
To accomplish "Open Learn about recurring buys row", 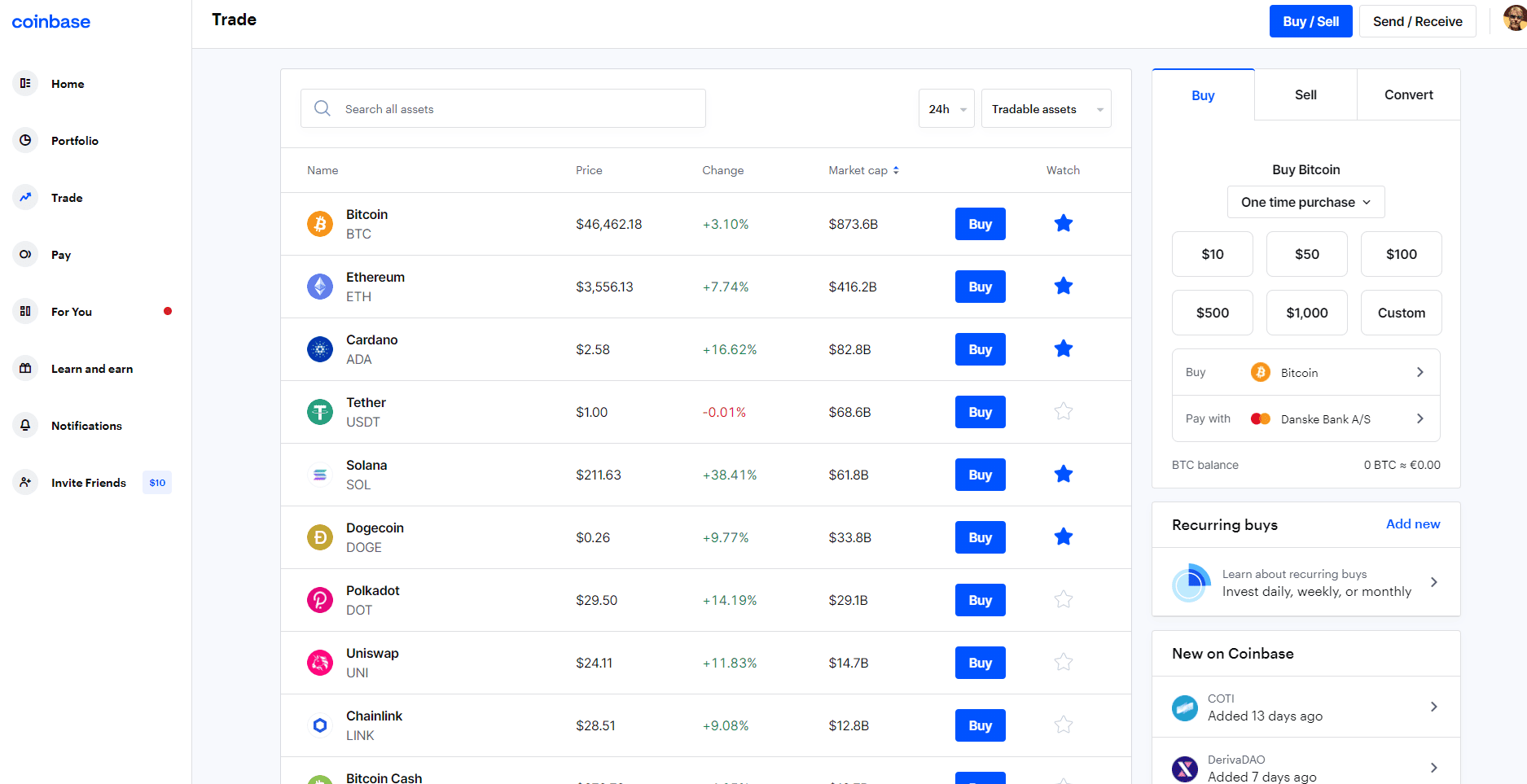I will click(1305, 582).
